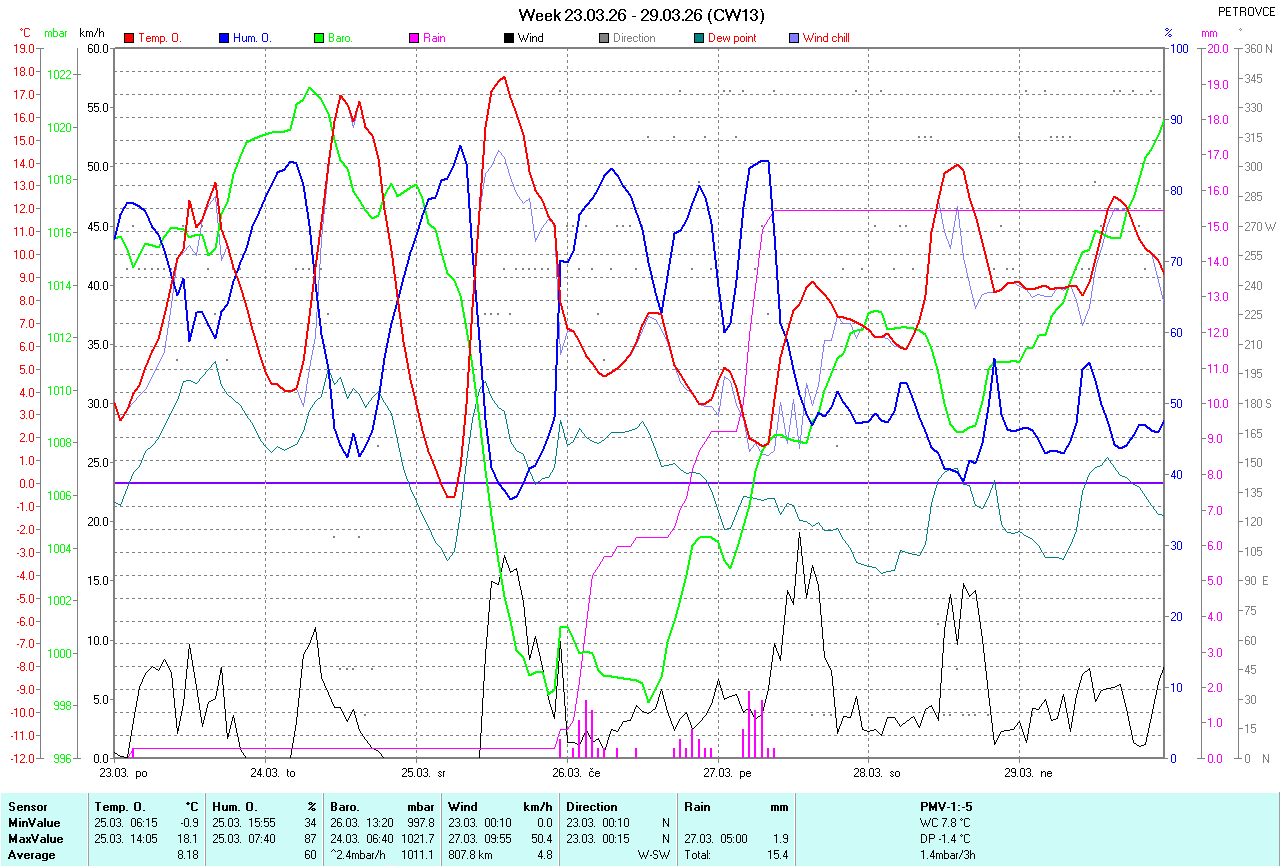Click the lavender Wind chill legend square
Viewport: 1280px width, 866px height.
[794, 38]
